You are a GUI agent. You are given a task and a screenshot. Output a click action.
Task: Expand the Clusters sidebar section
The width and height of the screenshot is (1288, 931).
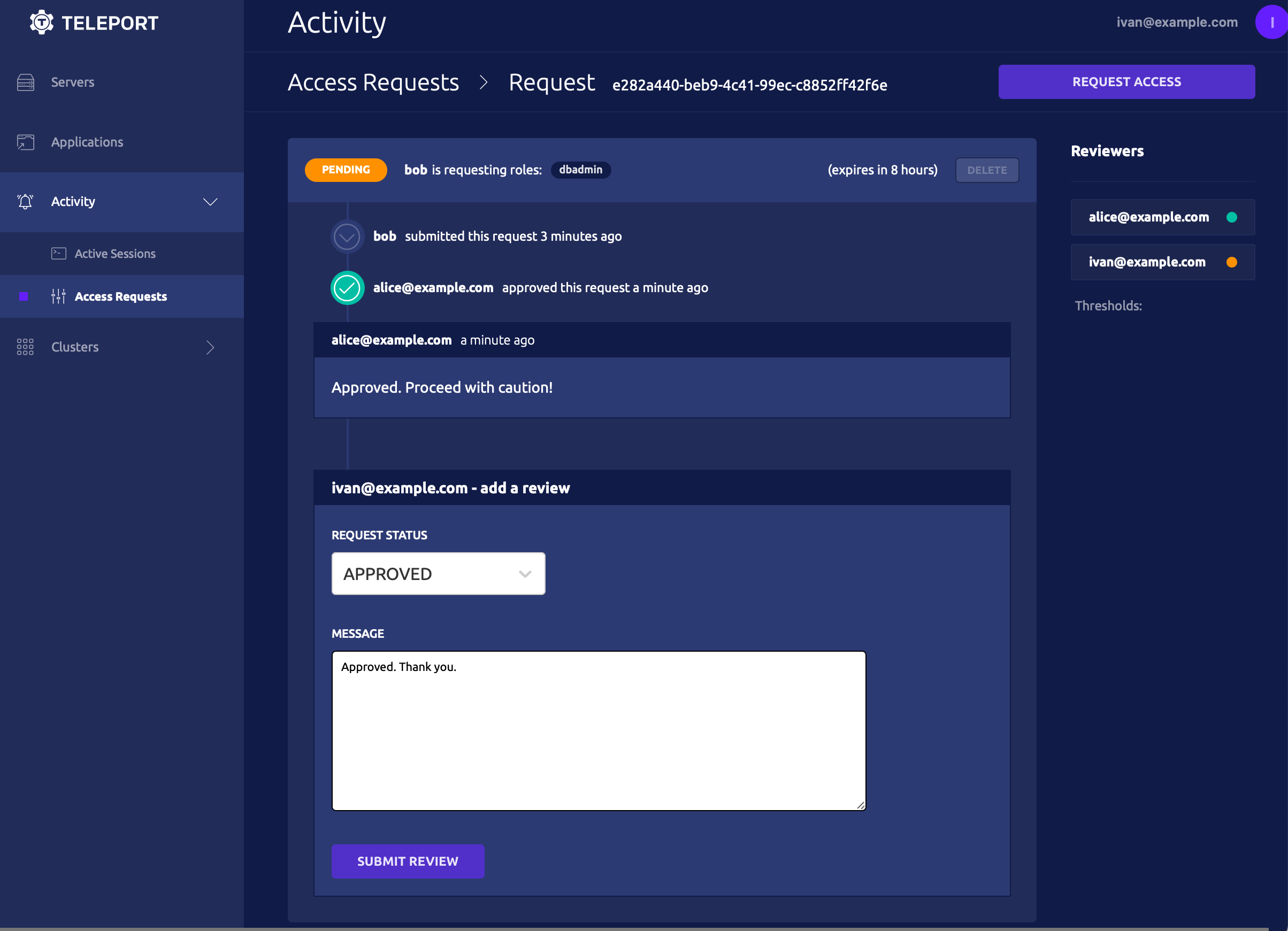tap(210, 347)
